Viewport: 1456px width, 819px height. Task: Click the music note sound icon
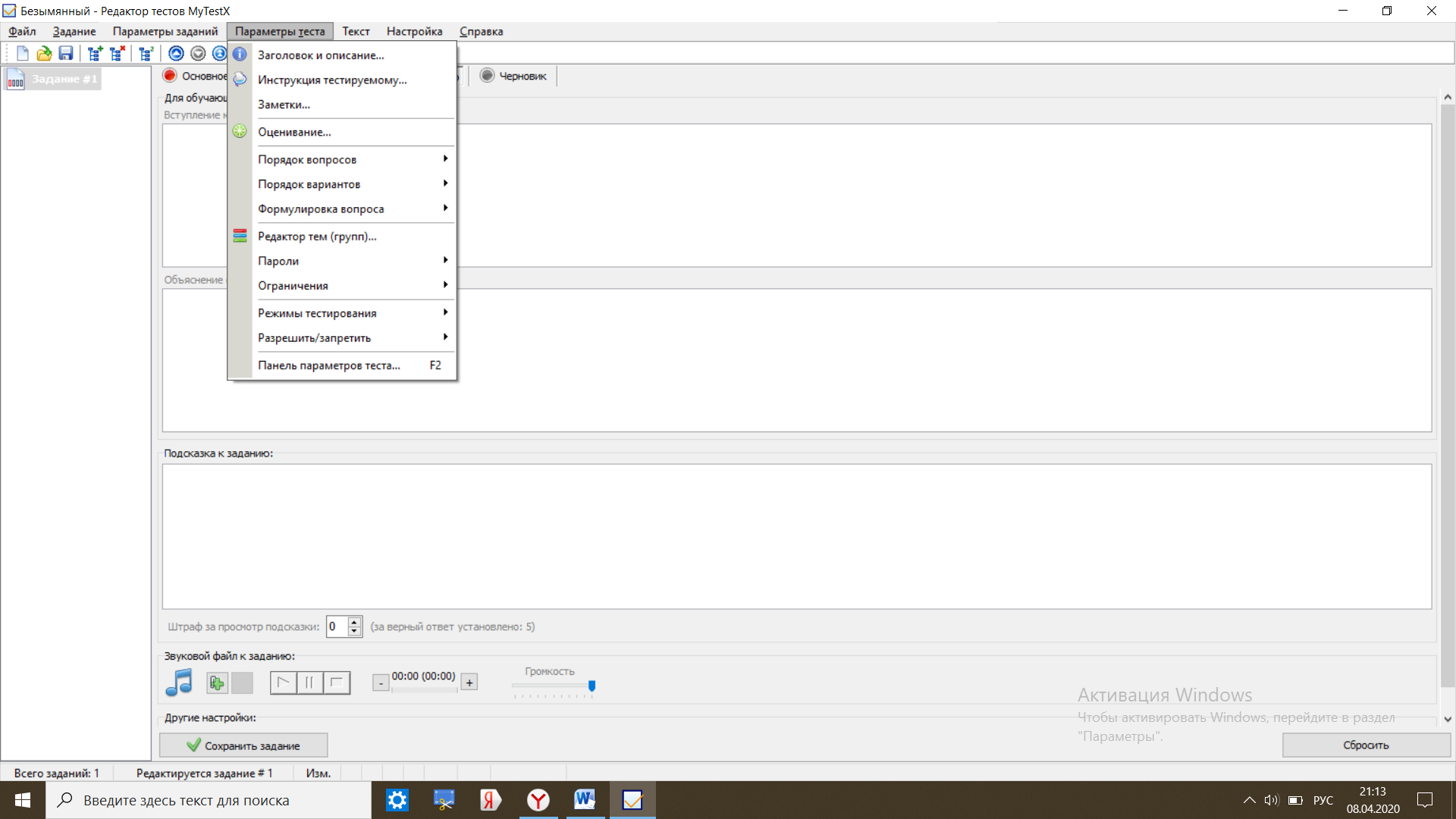179,682
